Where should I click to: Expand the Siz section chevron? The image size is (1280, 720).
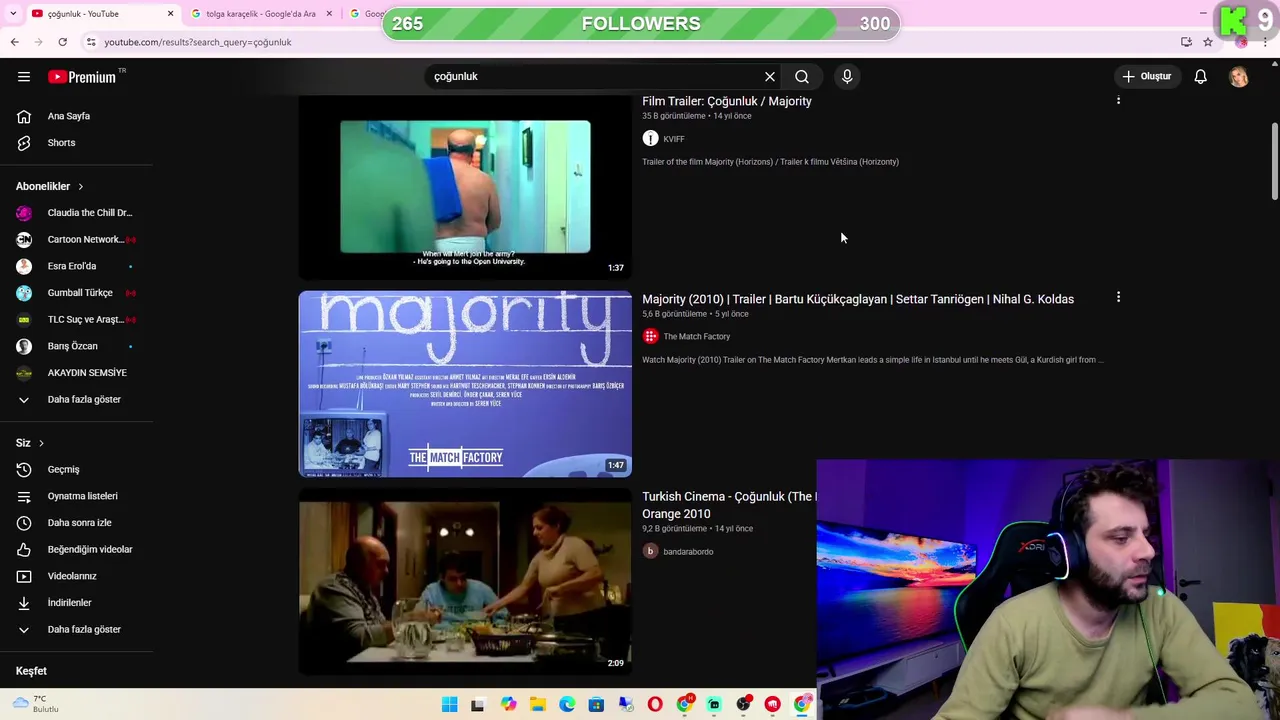(x=41, y=443)
